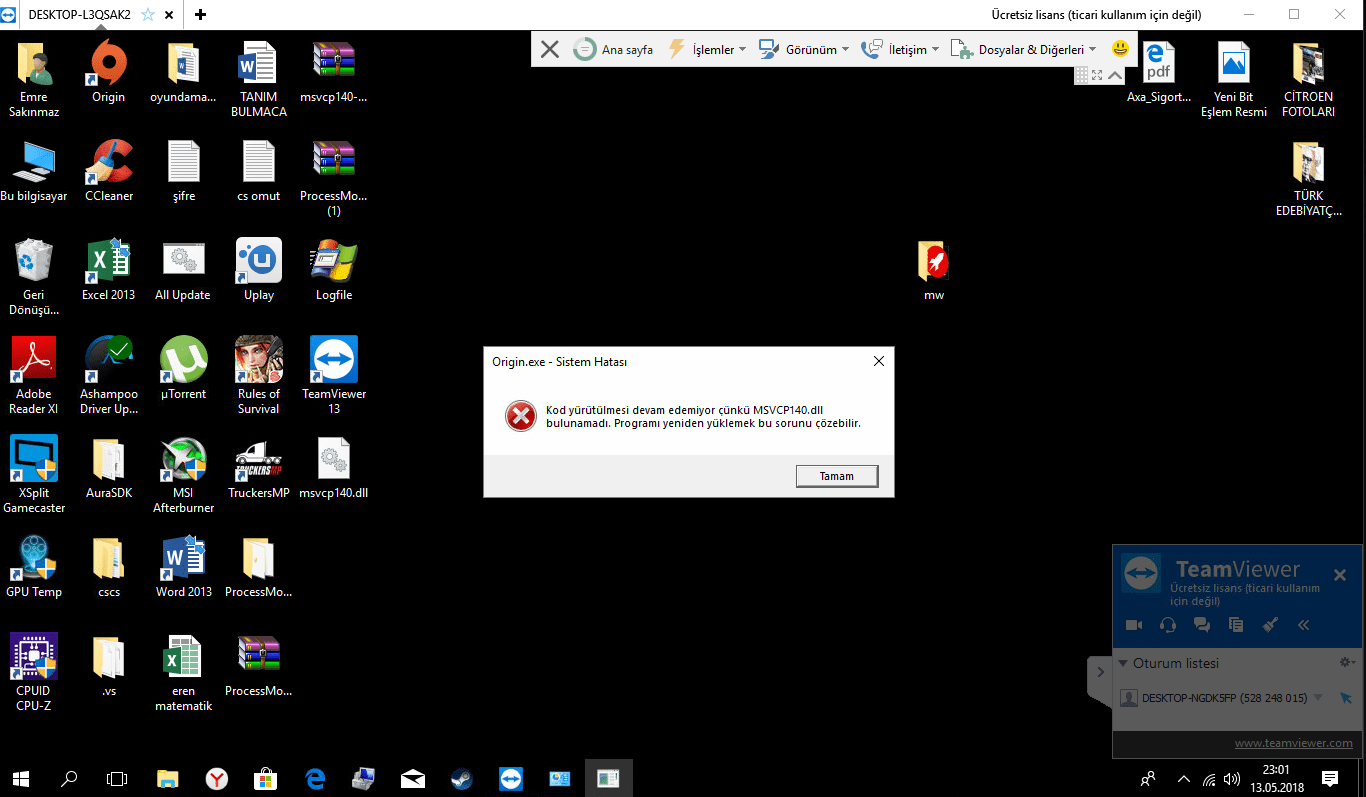Start a video call from the TeamViewer panel

(x=1133, y=624)
